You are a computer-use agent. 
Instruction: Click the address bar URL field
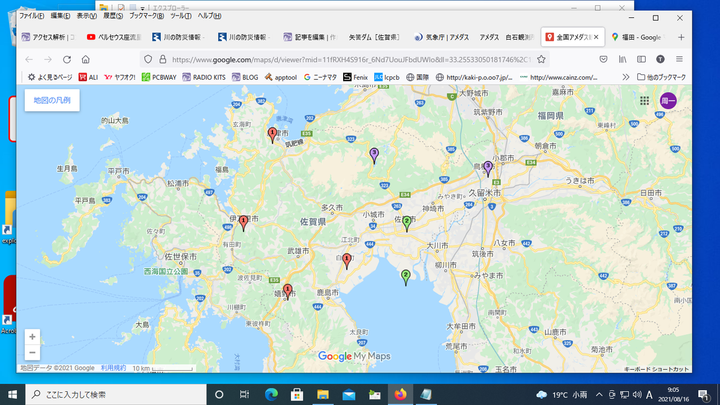[x=350, y=59]
